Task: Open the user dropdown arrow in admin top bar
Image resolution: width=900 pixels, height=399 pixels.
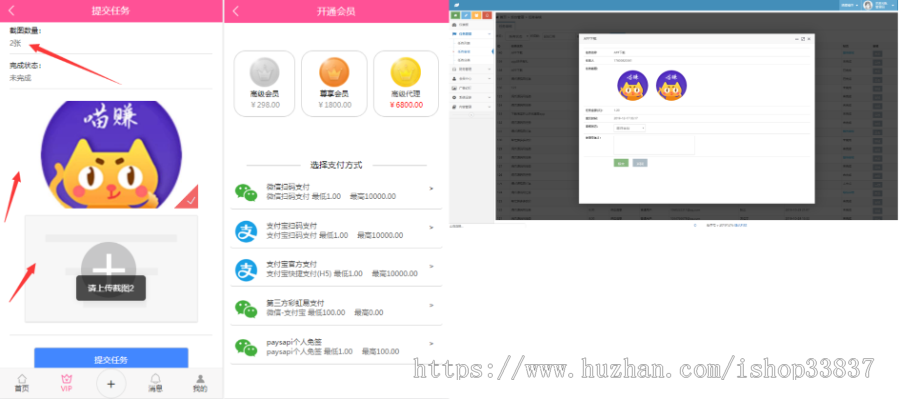Action: point(893,5)
